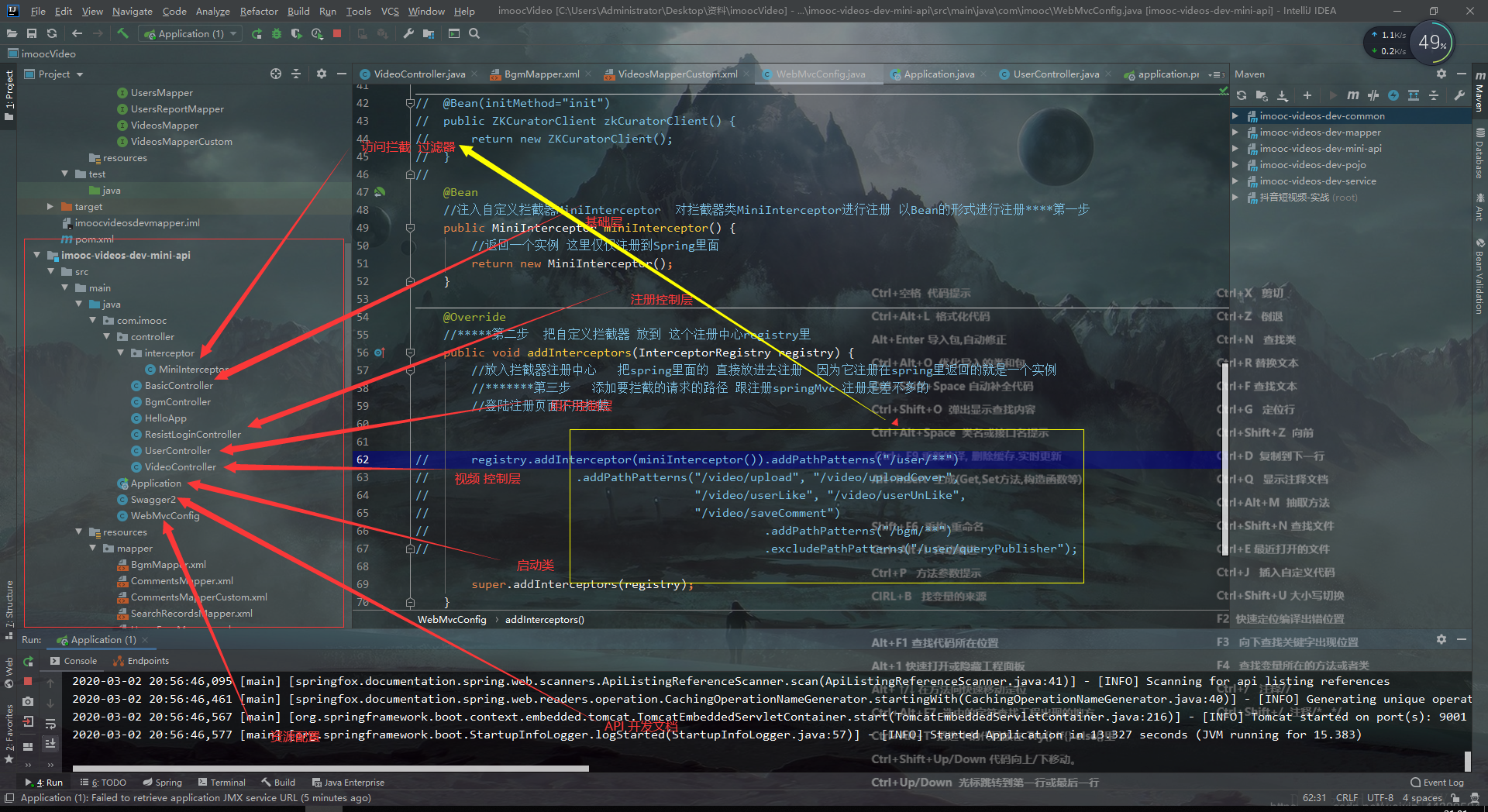Screen dimensions: 1488x812
Task: Click Download Sources icon in Maven panel
Action: coord(1283,95)
